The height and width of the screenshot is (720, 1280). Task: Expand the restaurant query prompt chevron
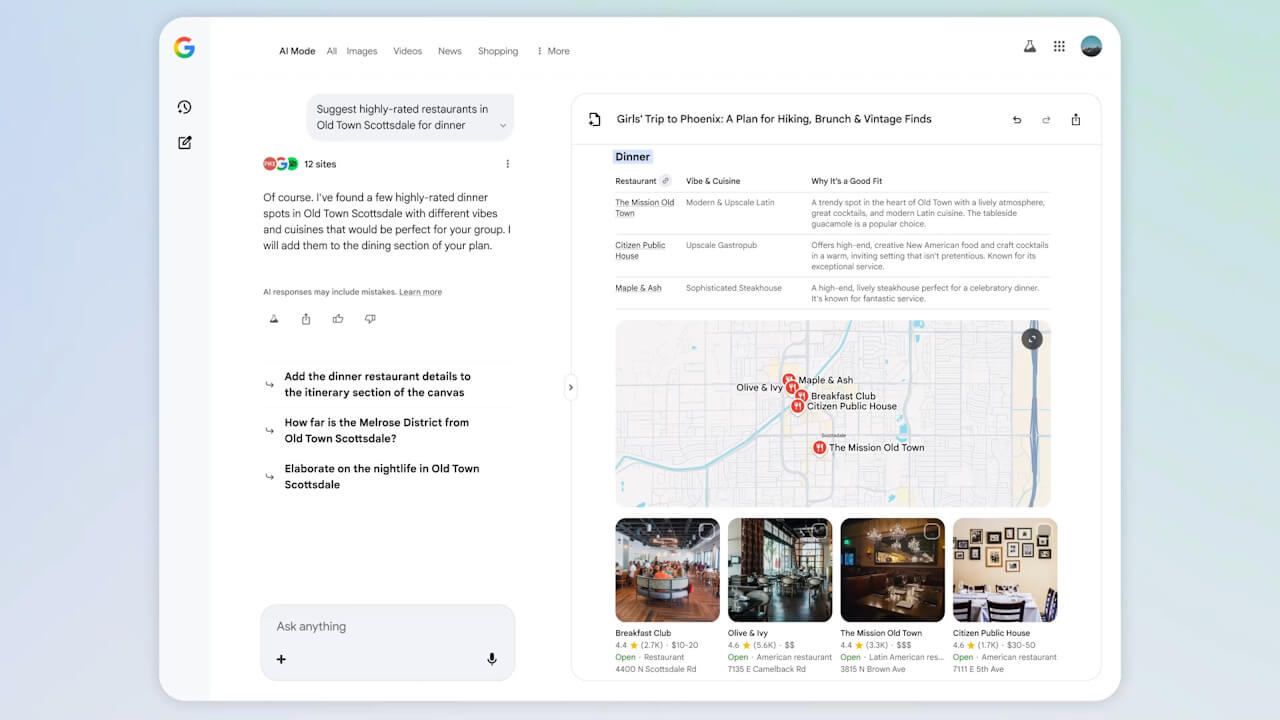coord(502,126)
